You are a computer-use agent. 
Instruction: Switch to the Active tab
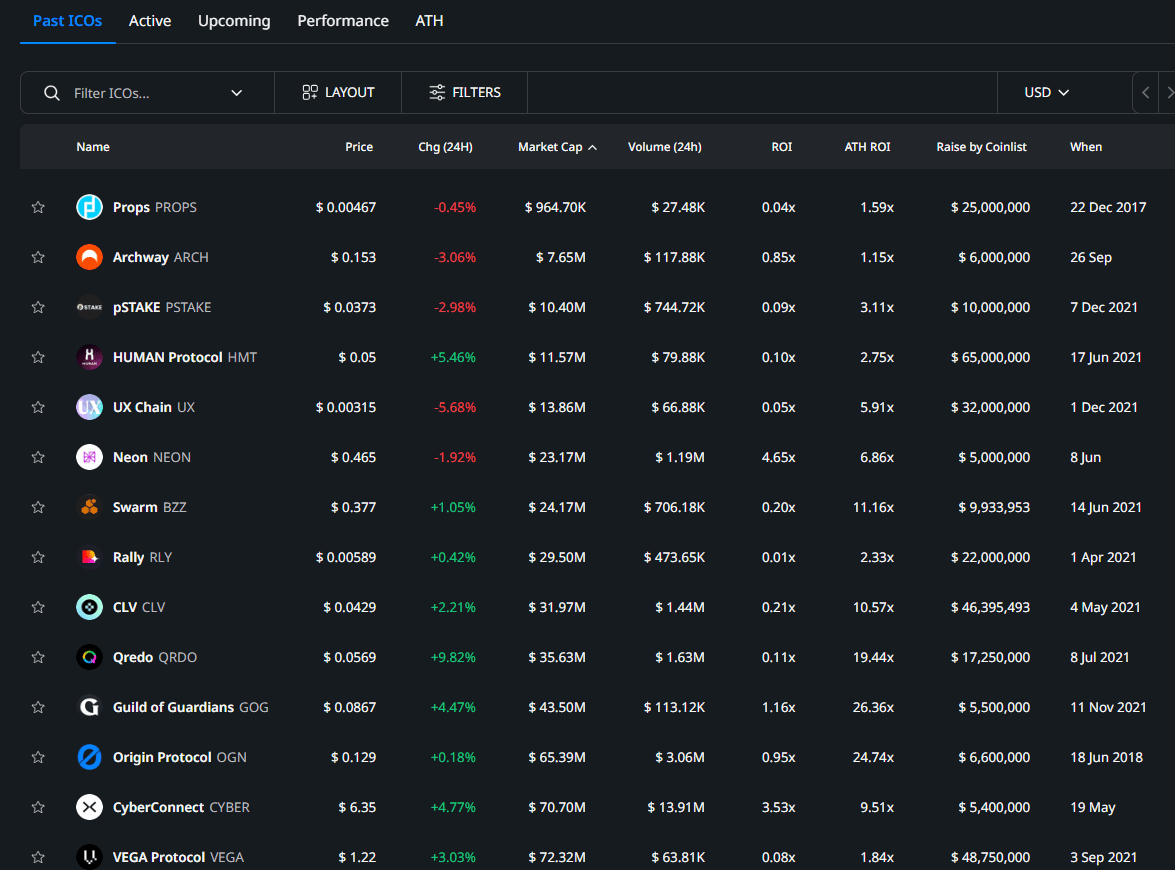pyautogui.click(x=150, y=21)
